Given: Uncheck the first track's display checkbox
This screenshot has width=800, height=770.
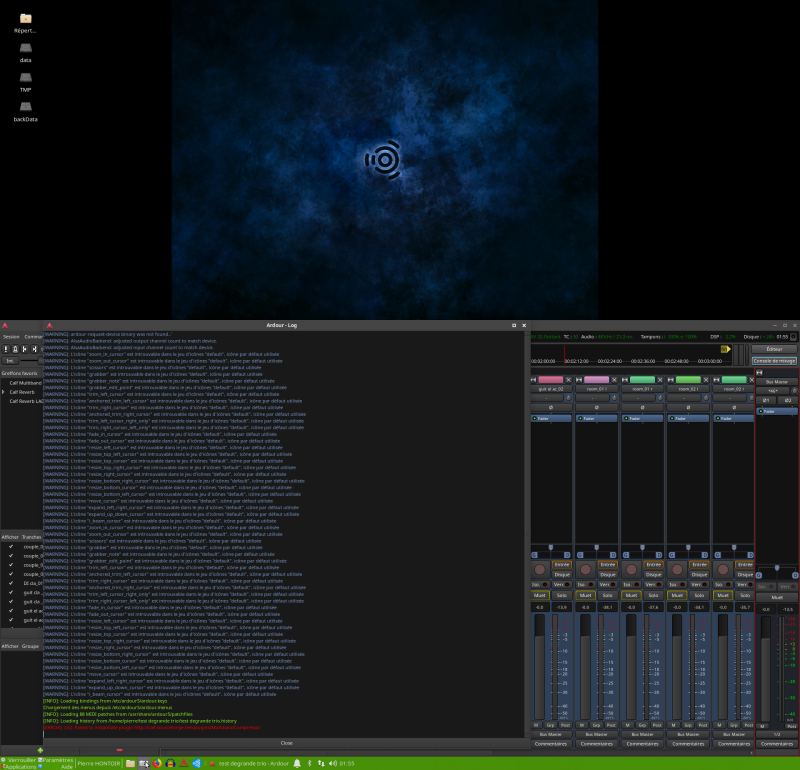Looking at the screenshot, I should (x=10, y=547).
